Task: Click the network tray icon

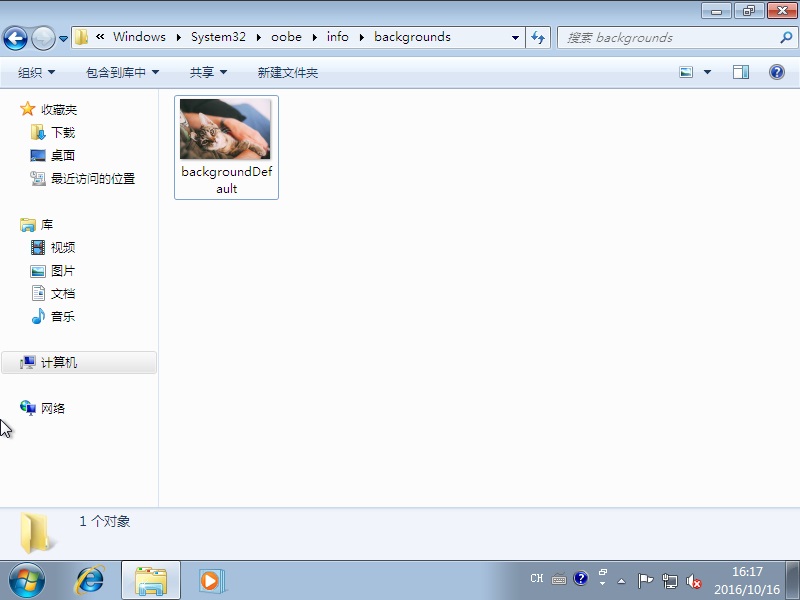Action: tap(669, 581)
